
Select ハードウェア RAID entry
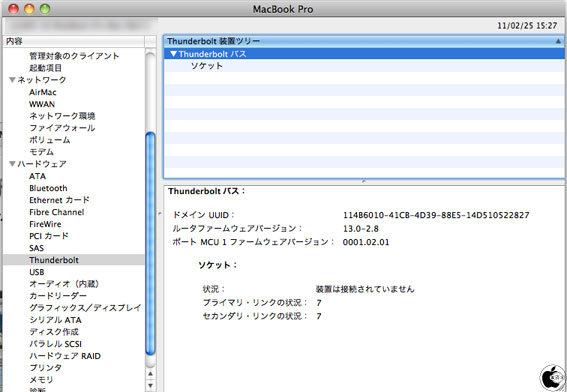(65, 356)
